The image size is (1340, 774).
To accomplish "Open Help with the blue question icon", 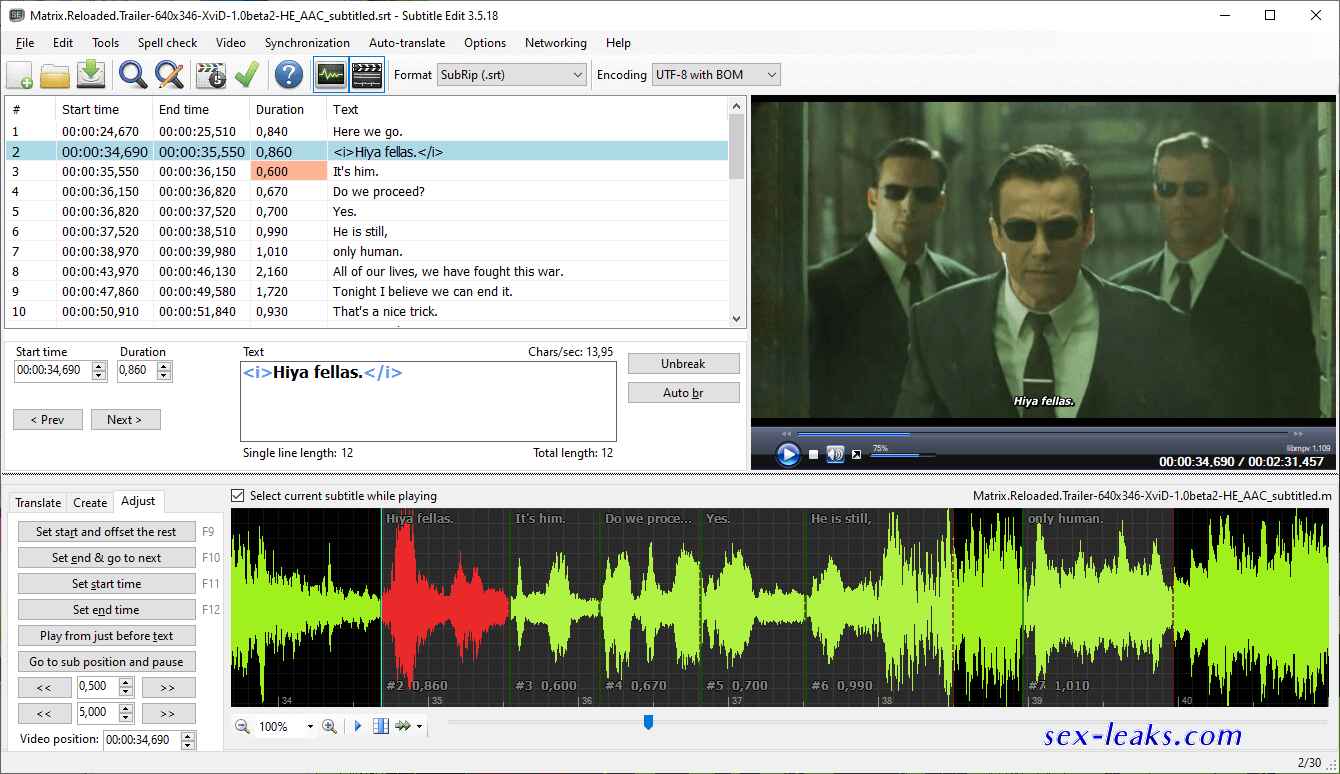I will (x=289, y=75).
